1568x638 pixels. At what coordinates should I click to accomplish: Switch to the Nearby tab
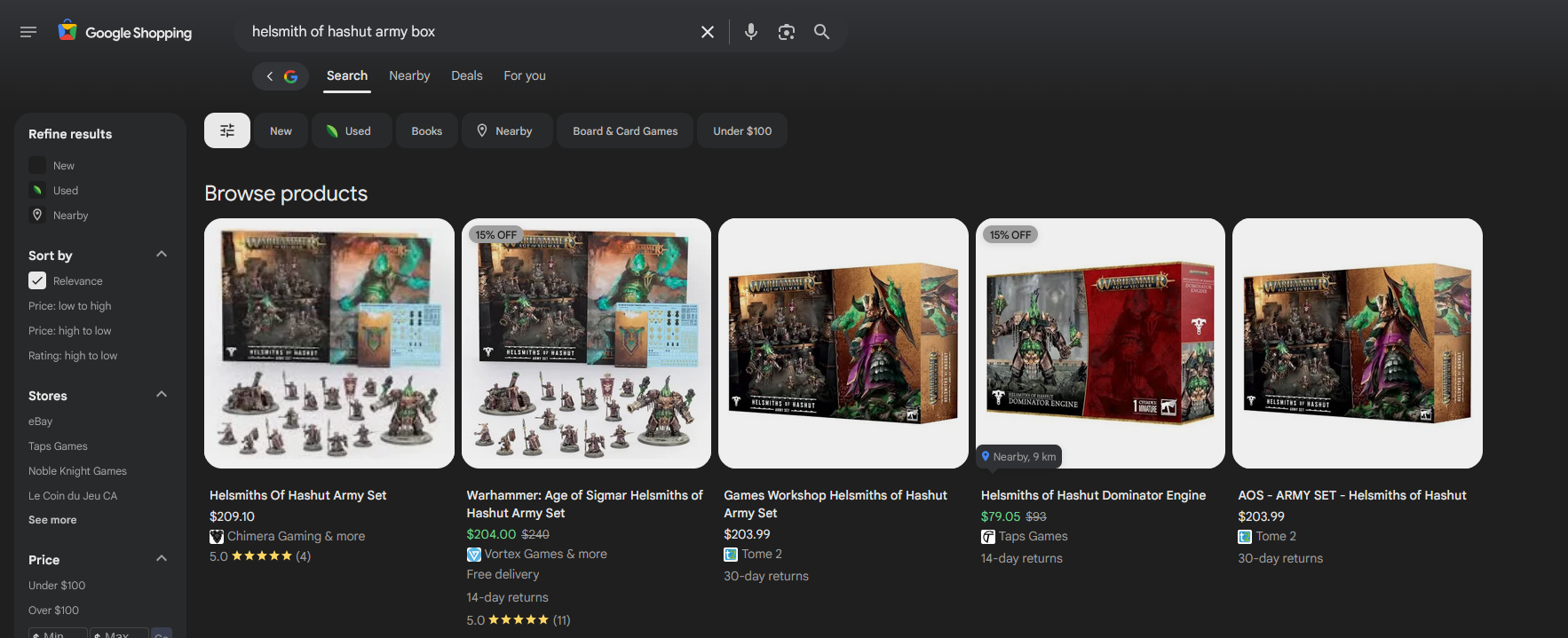point(409,75)
